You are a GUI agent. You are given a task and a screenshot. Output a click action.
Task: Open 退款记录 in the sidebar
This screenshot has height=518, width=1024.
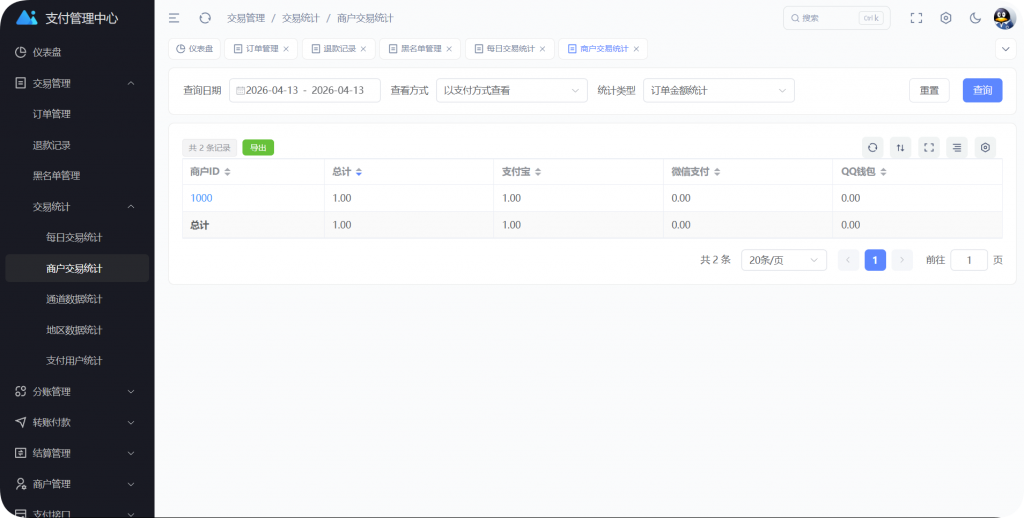click(77, 145)
